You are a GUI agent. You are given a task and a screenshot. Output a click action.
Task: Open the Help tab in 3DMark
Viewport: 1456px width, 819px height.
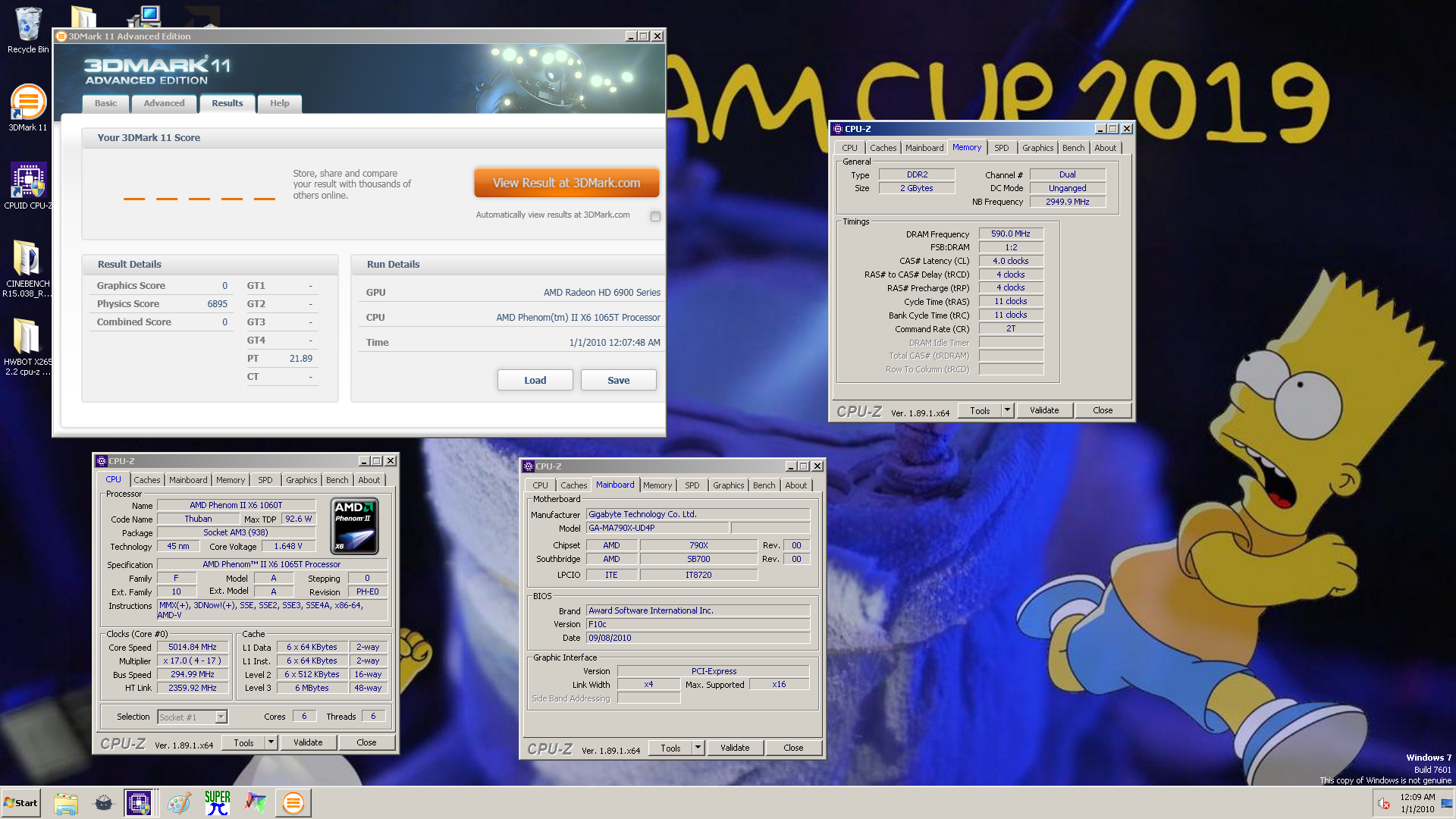(x=279, y=103)
